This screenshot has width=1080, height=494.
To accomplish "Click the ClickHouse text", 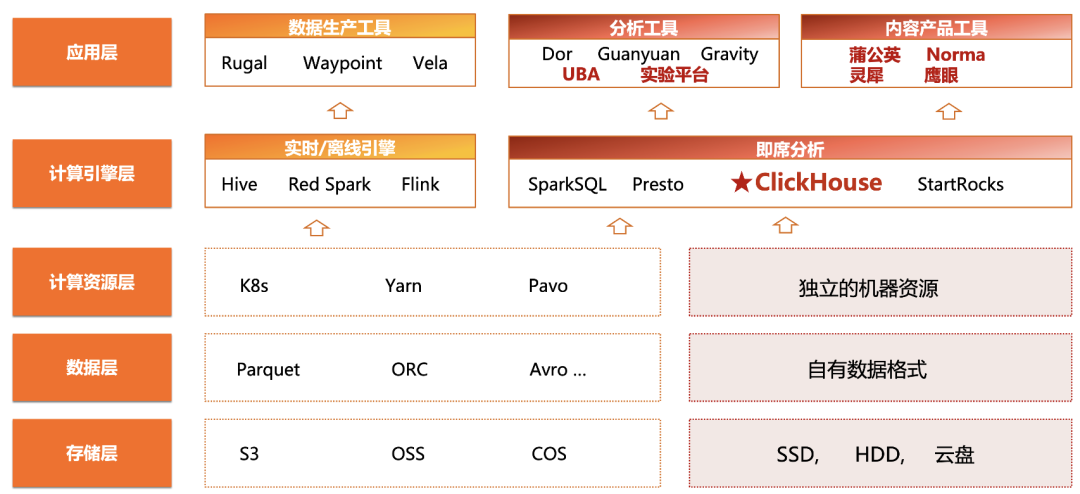I will (x=818, y=183).
